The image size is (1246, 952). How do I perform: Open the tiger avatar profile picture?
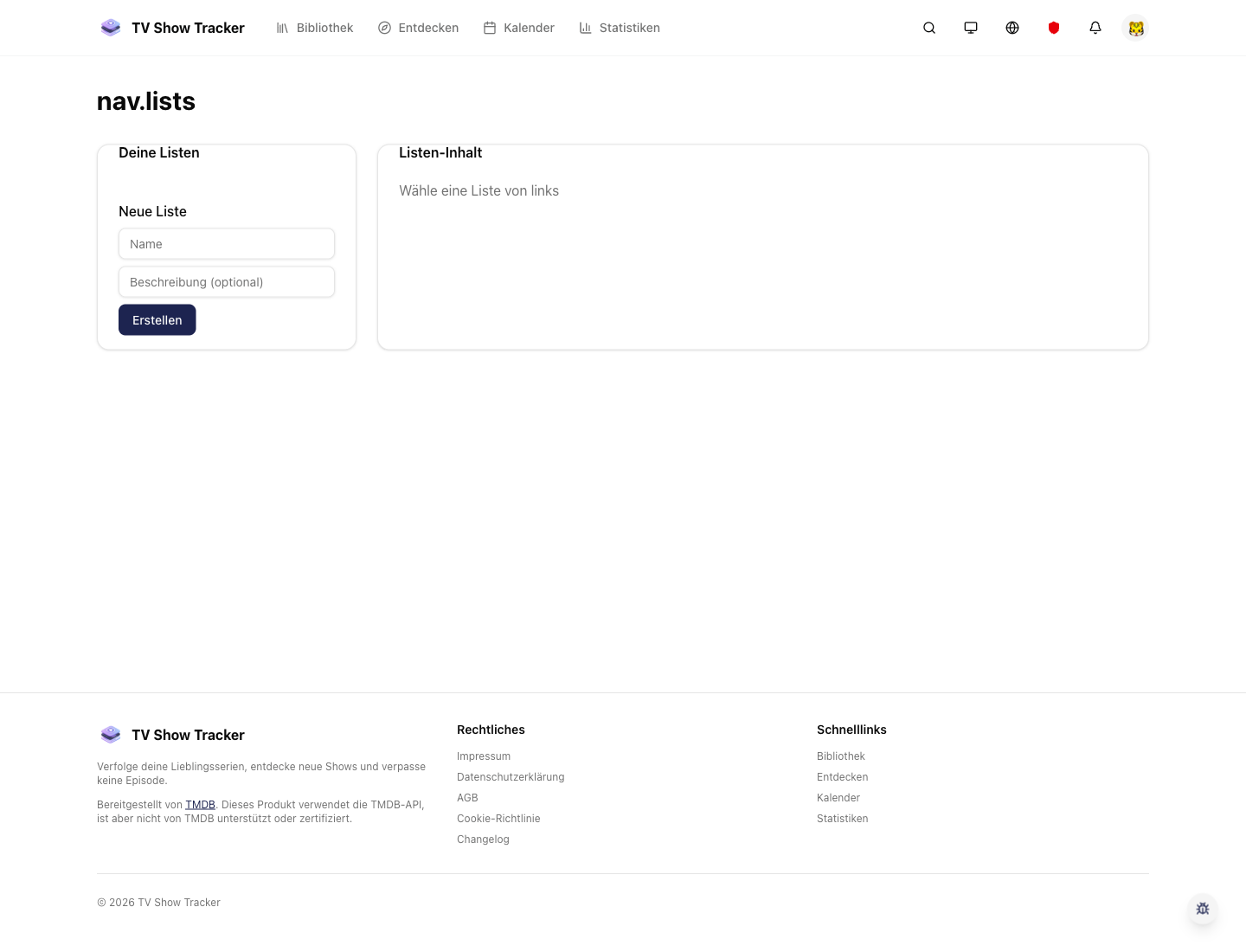pos(1136,28)
